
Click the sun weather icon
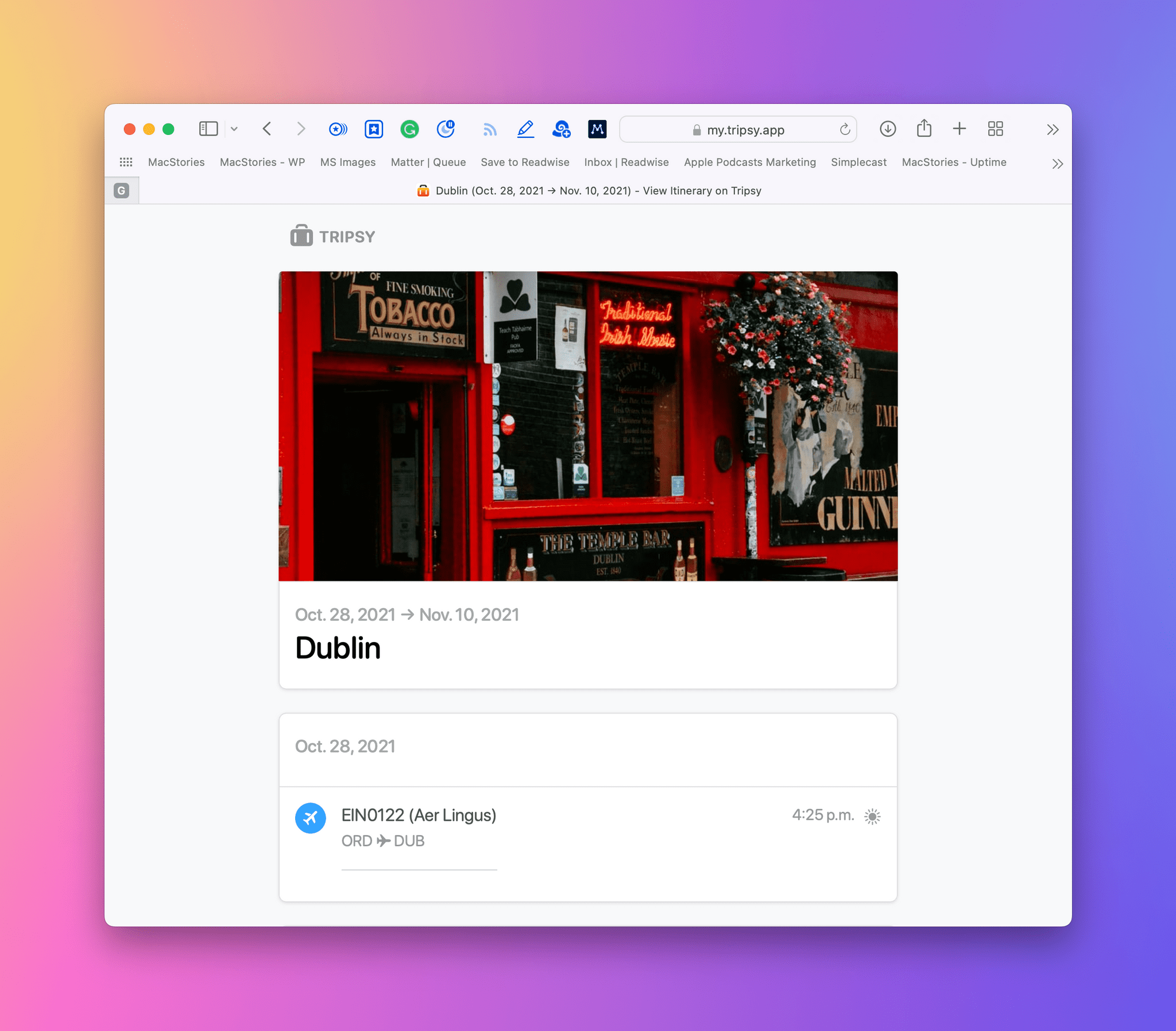872,816
